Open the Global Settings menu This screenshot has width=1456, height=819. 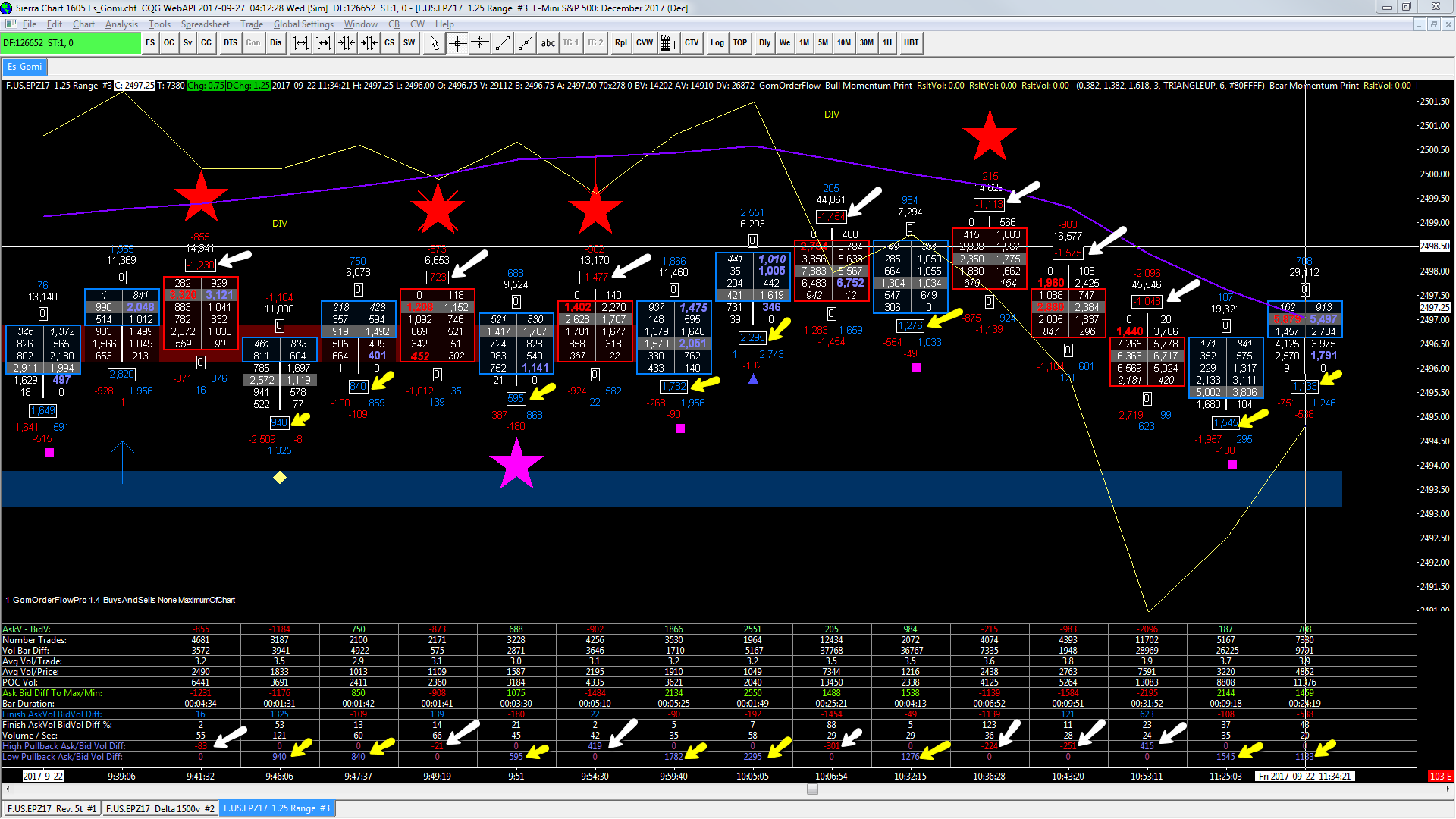pyautogui.click(x=303, y=24)
